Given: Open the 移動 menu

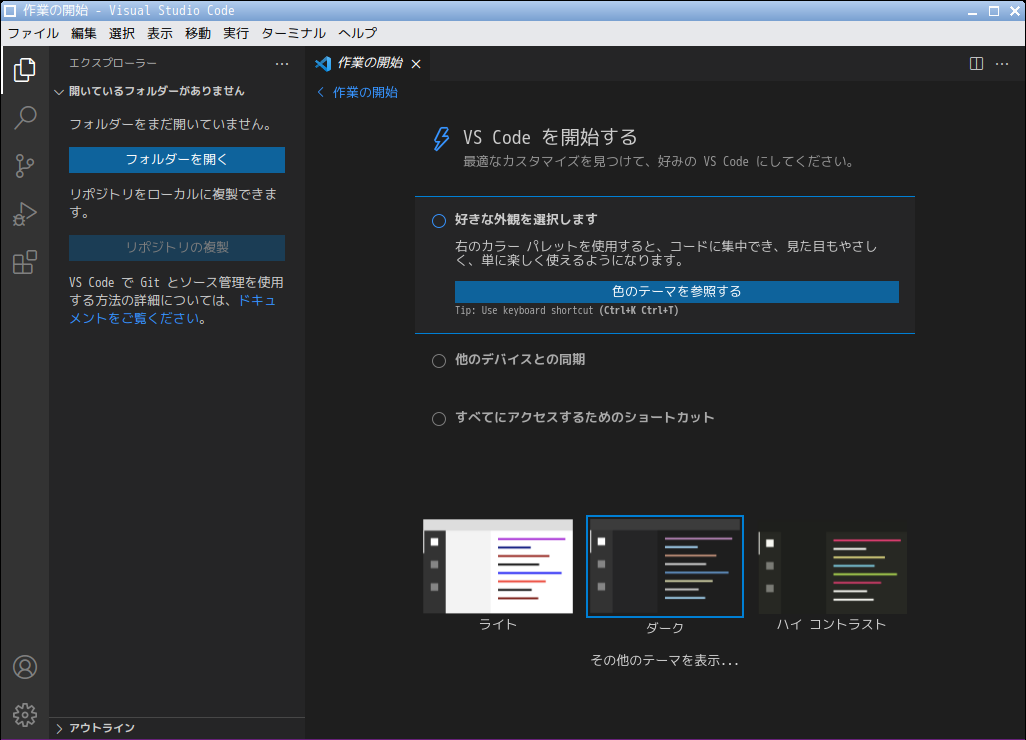Looking at the screenshot, I should coord(198,33).
